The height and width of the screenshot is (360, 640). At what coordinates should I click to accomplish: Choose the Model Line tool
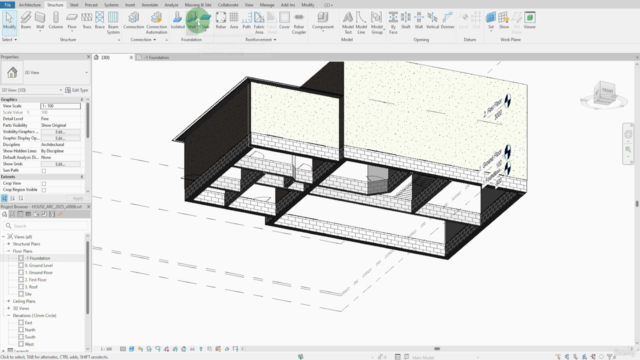tap(361, 22)
